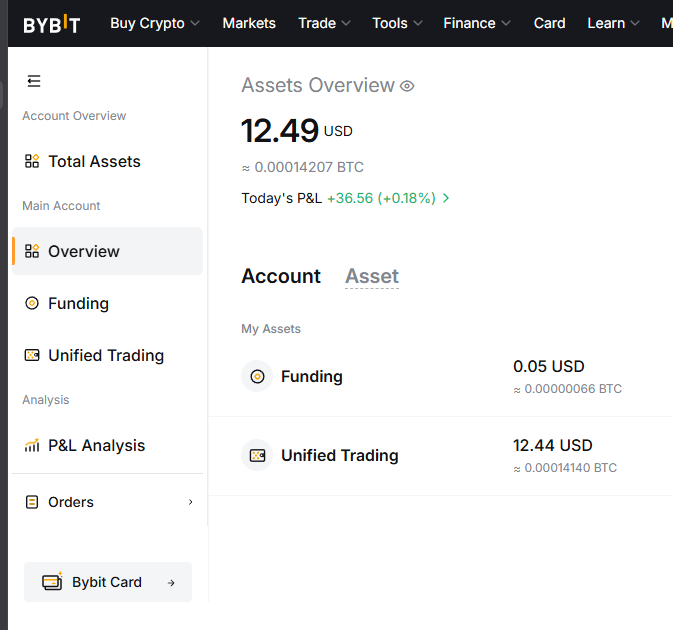Click the ≈ 0.00014140 BTC value

pyautogui.click(x=565, y=468)
